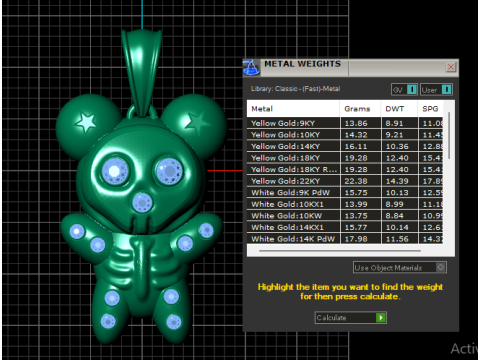The height and width of the screenshot is (360, 480).
Task: Click the star on the left ear
Action: (86, 122)
